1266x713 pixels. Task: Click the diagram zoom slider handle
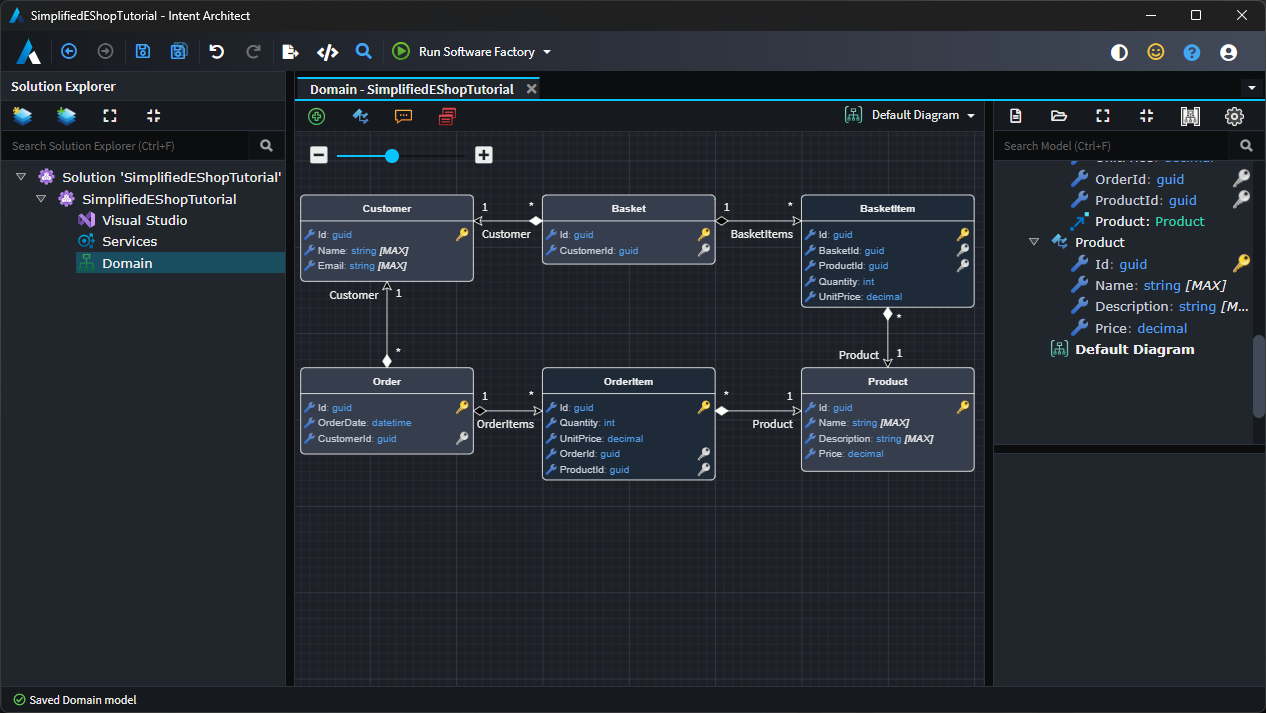pyautogui.click(x=392, y=155)
